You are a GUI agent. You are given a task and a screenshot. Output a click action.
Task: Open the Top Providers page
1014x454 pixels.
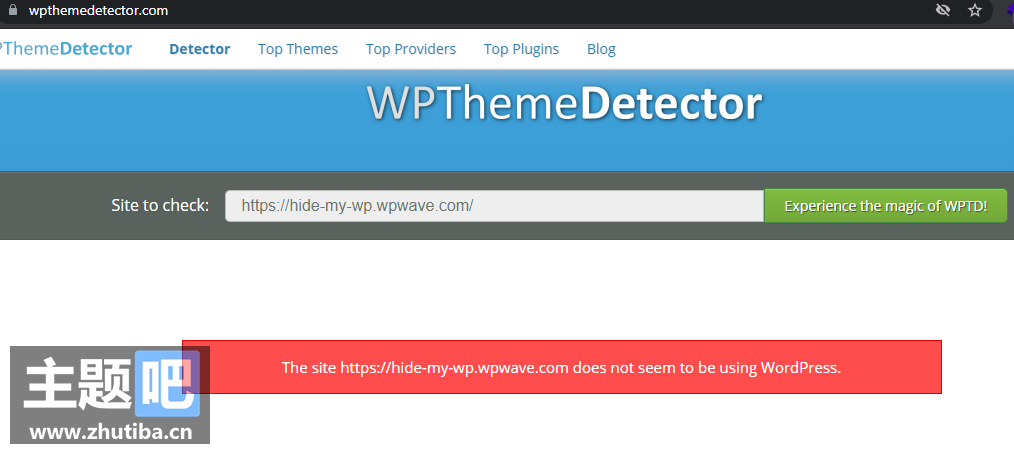point(411,49)
